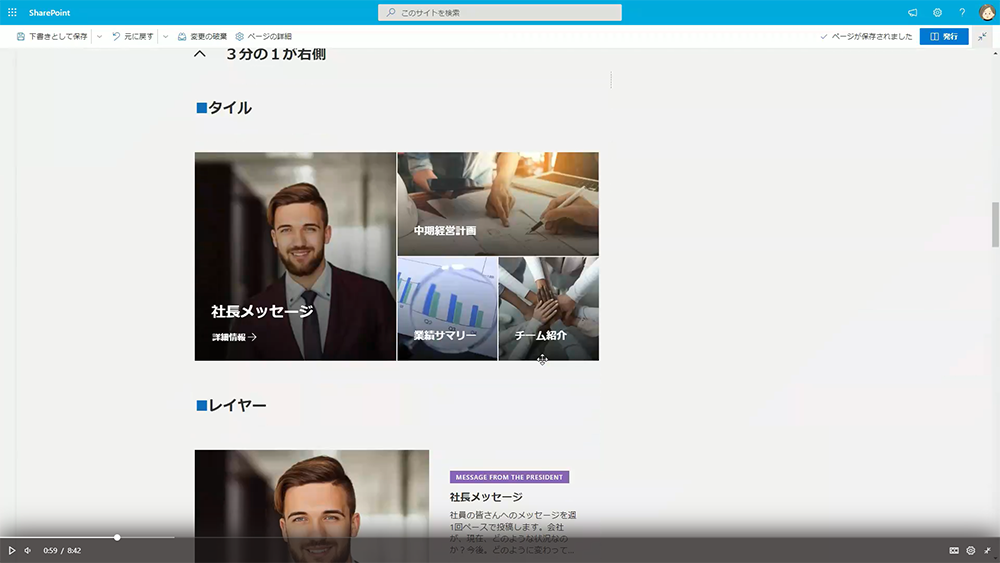This screenshot has width=1000, height=563.
Task: Discard changes with 変更の破棄
Action: click(202, 36)
